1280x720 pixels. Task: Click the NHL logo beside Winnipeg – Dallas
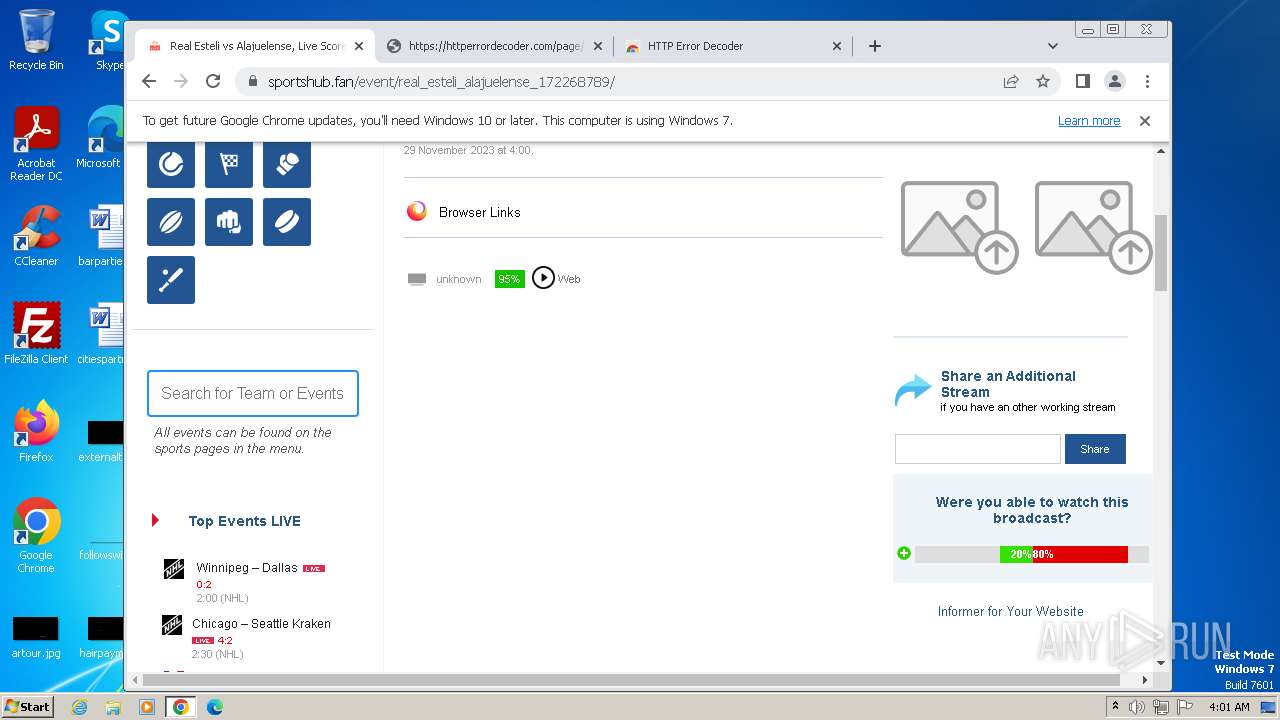click(174, 569)
